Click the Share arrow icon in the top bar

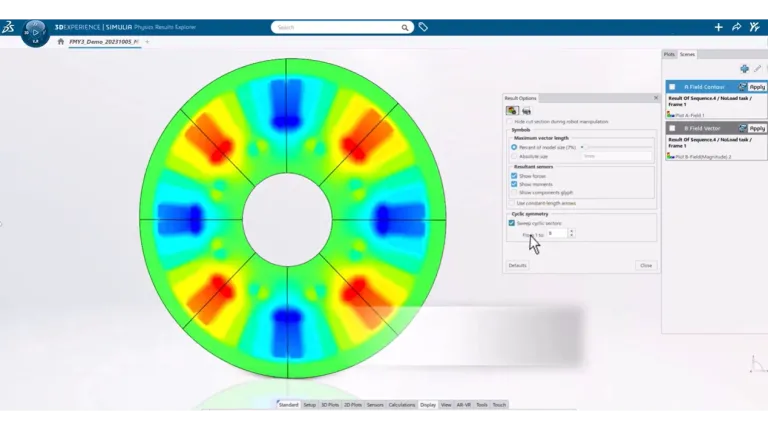[737, 27]
